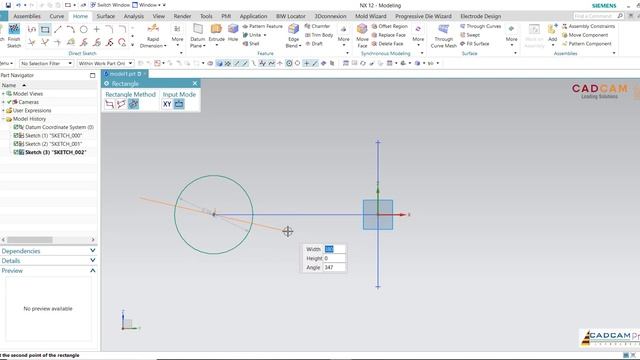640x360 pixels.
Task: Expand the Dependencies panel
Action: click(93, 251)
